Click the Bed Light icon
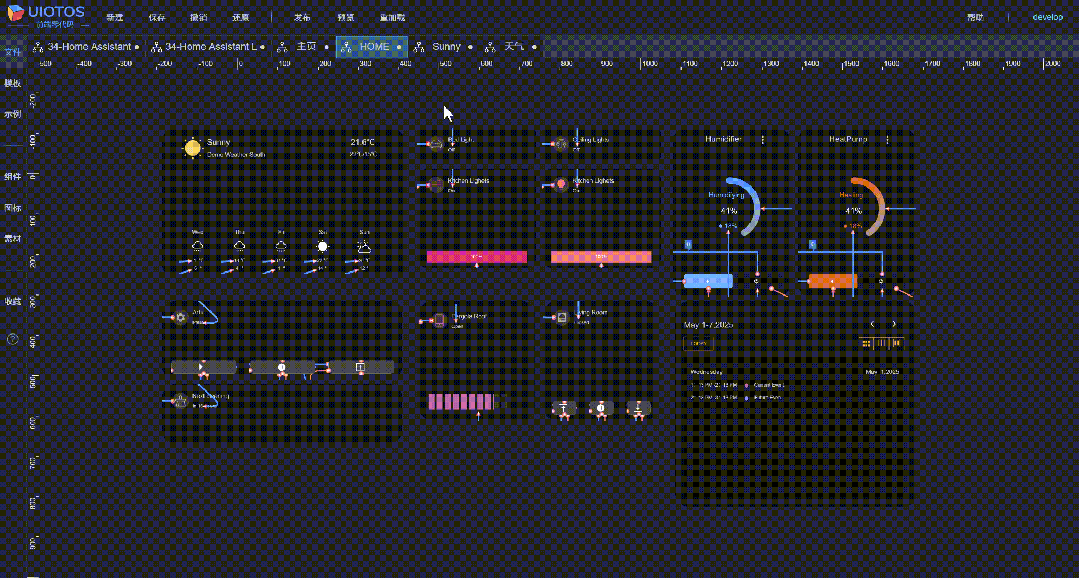This screenshot has width=1079, height=578. click(436, 144)
